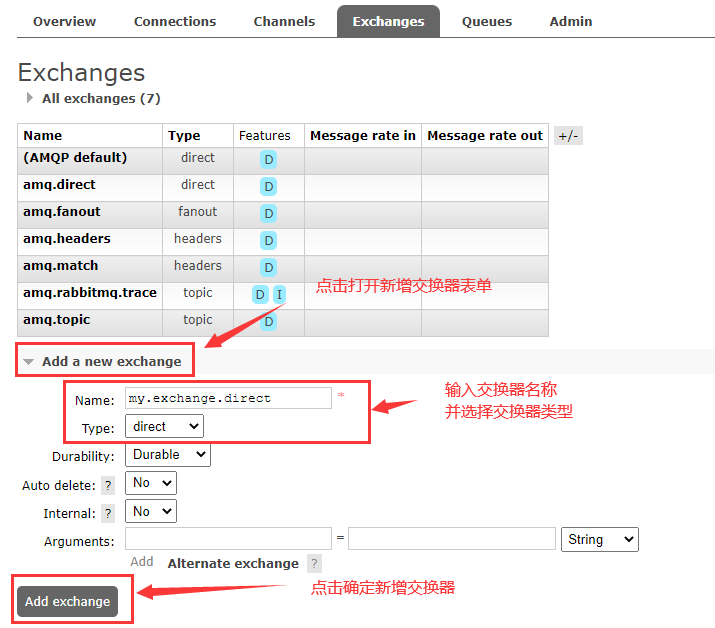Open the exchange Type dropdown

click(165, 426)
